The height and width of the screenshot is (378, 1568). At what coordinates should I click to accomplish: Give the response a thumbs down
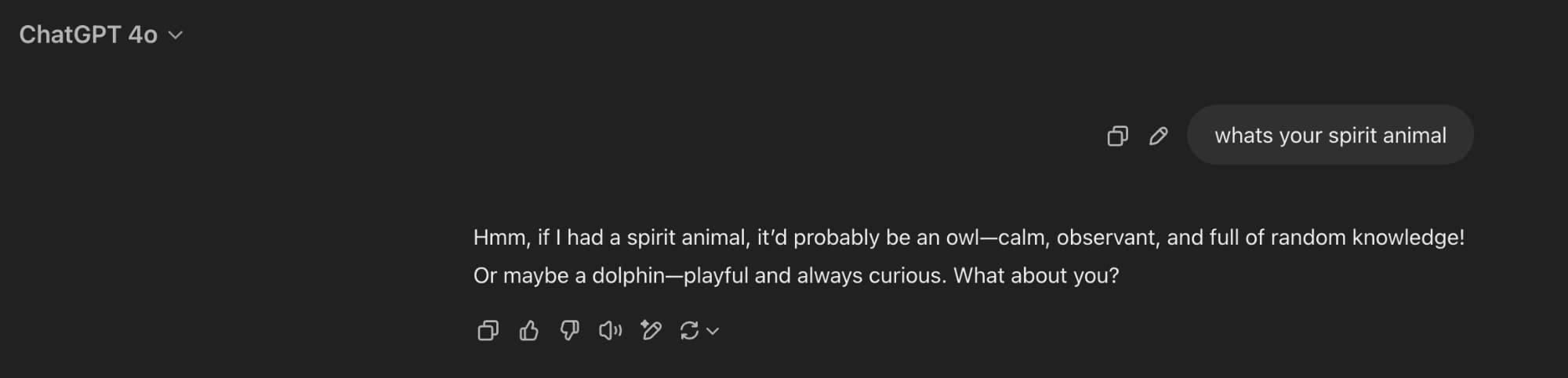point(570,331)
